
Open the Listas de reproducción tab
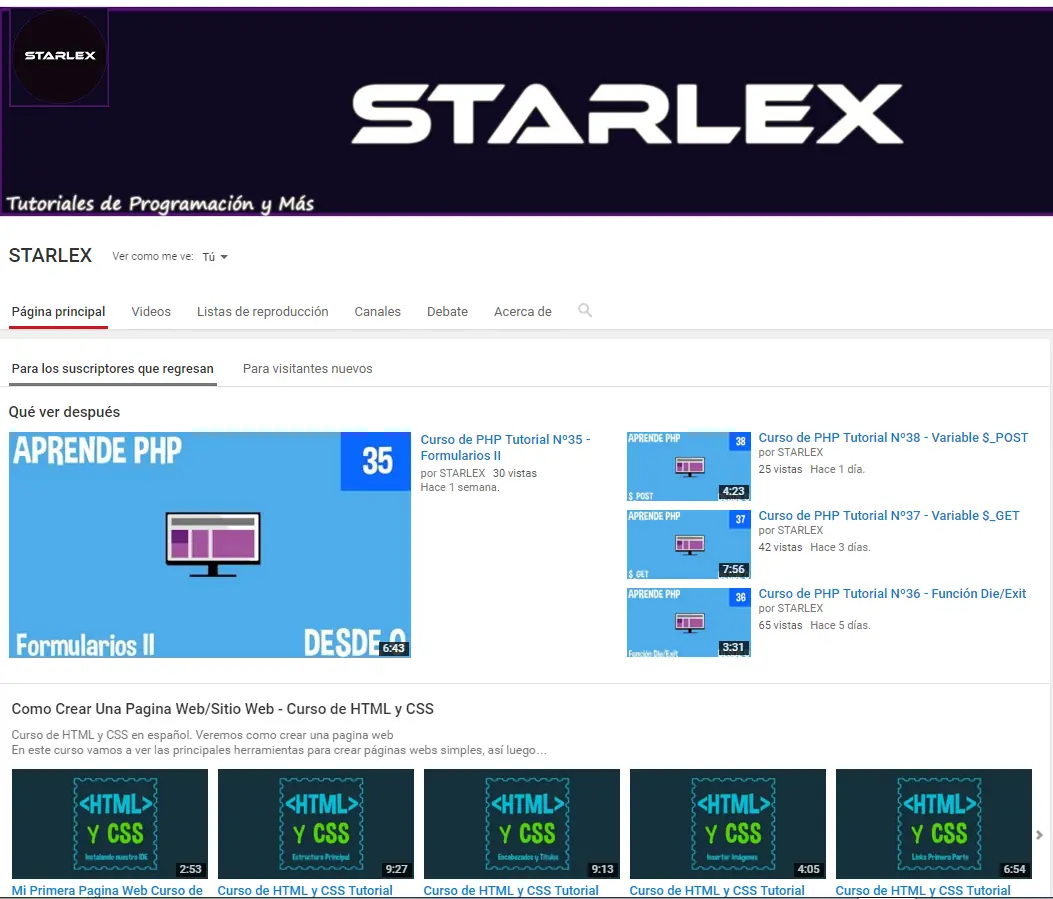[263, 312]
